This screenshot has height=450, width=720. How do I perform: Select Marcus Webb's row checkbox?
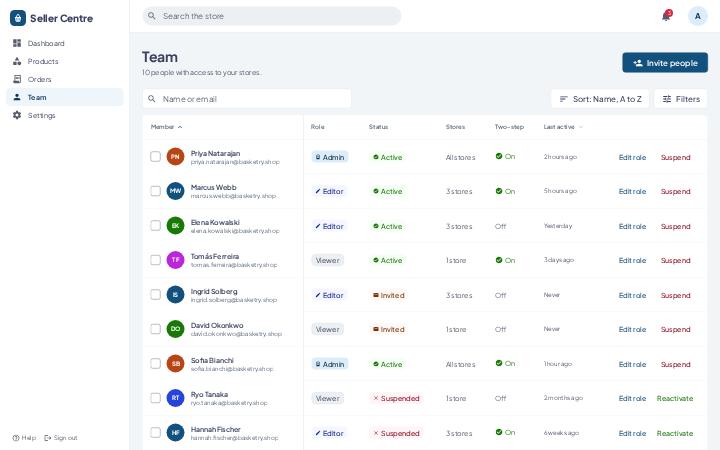(x=156, y=191)
